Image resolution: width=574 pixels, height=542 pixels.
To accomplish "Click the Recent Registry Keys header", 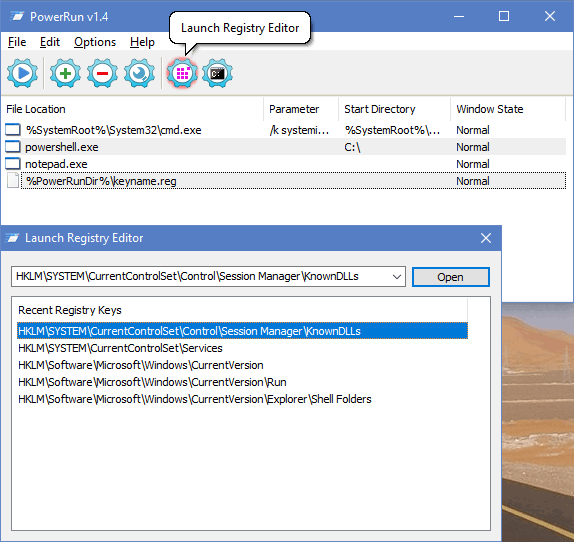I will [242, 310].
